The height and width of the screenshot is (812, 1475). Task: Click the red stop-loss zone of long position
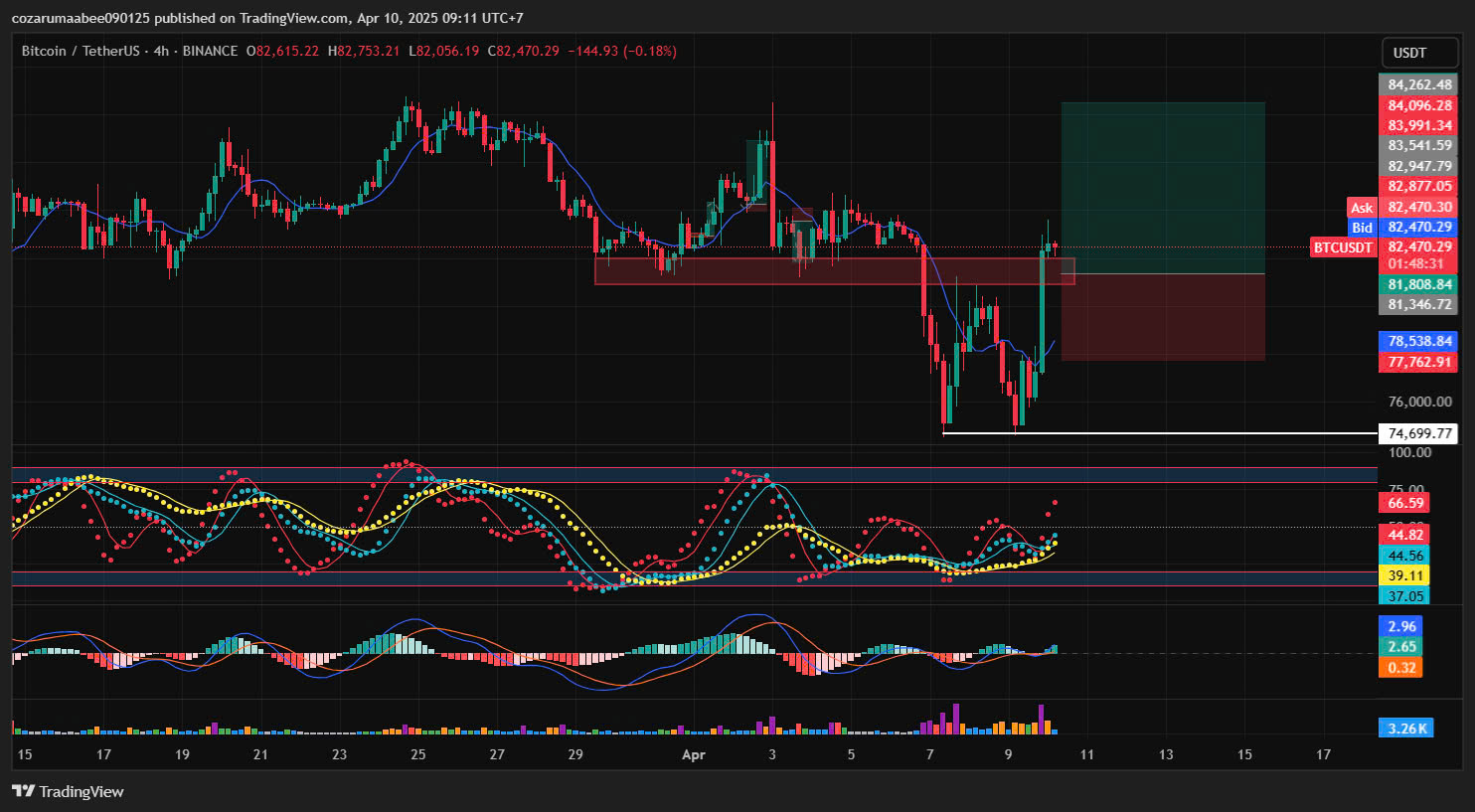click(1162, 316)
